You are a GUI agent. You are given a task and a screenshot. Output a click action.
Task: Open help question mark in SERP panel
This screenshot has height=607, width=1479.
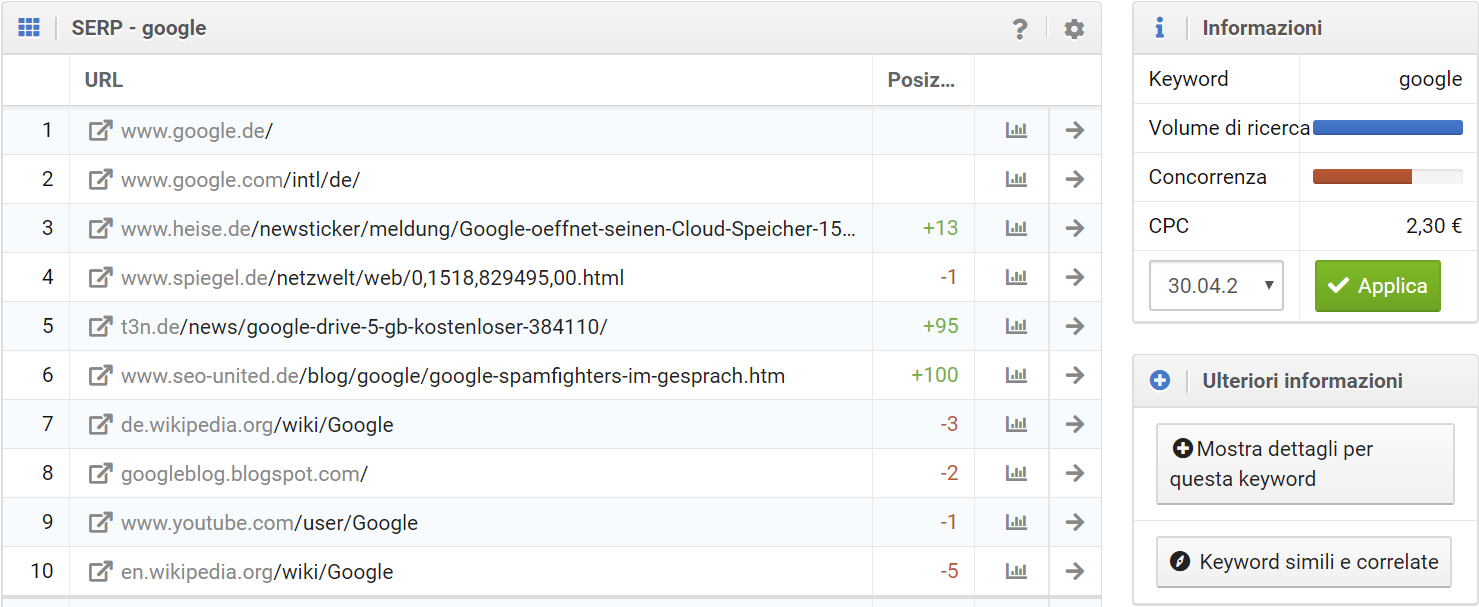click(x=1020, y=29)
